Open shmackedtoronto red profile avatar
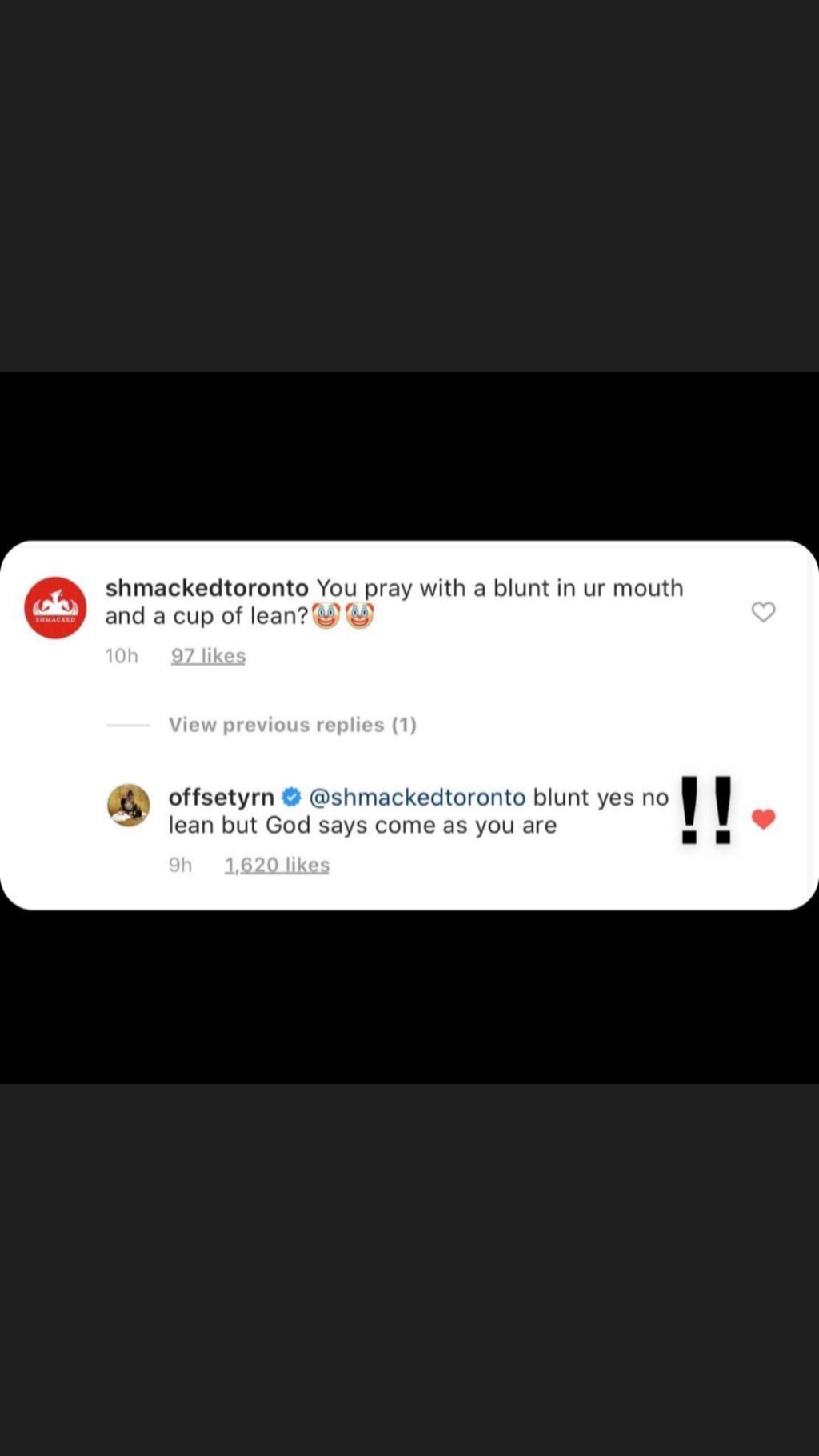 [55, 607]
